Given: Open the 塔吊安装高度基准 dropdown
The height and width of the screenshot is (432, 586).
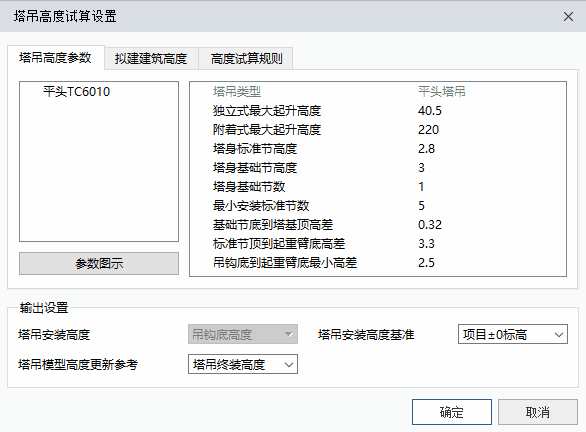Looking at the screenshot, I should (x=513, y=334).
